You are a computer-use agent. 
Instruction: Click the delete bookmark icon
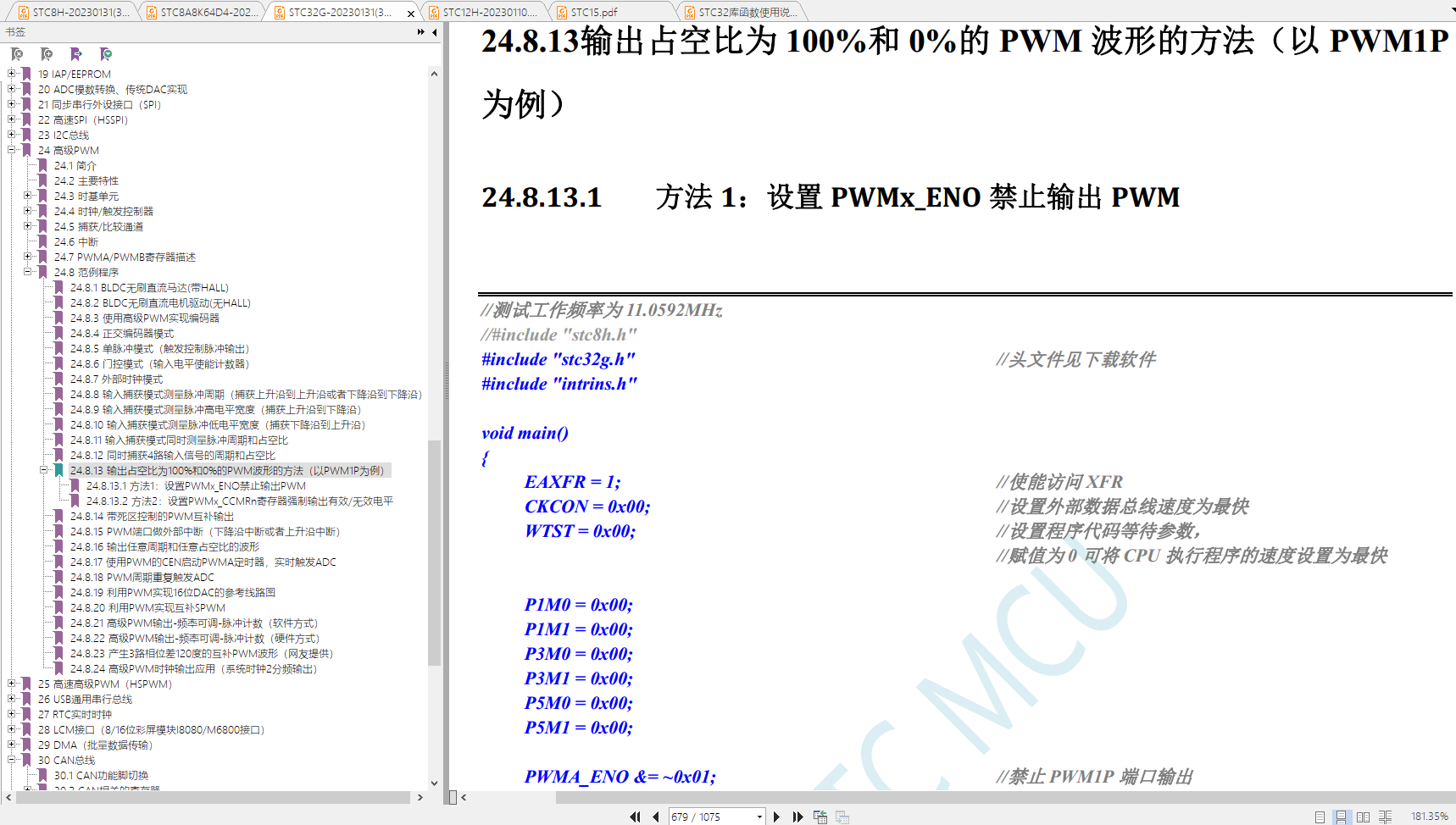(17, 54)
